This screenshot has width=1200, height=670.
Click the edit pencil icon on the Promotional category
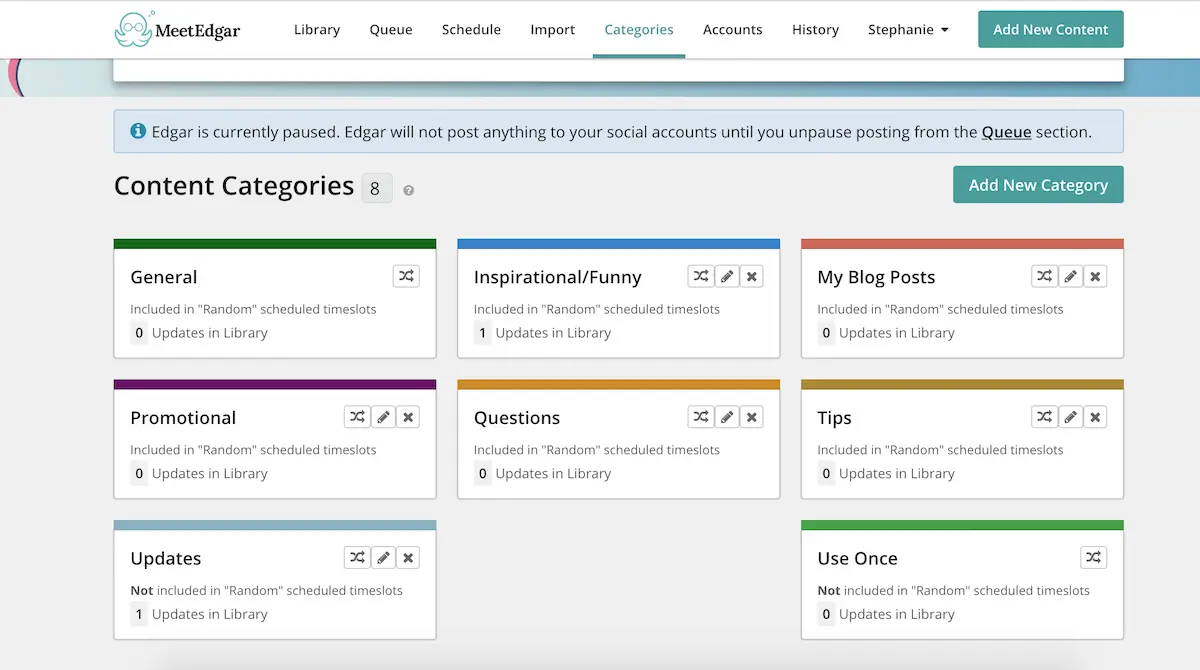click(x=384, y=416)
